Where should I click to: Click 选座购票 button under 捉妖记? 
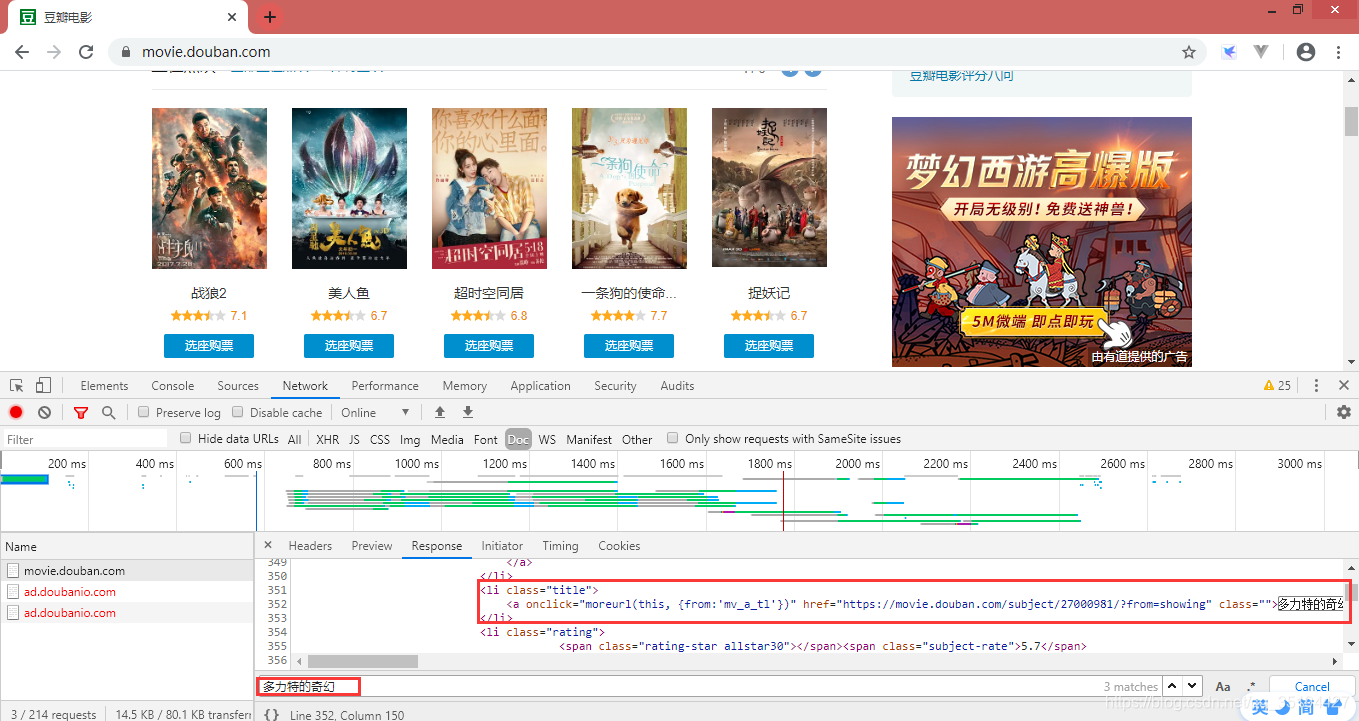[x=769, y=346]
